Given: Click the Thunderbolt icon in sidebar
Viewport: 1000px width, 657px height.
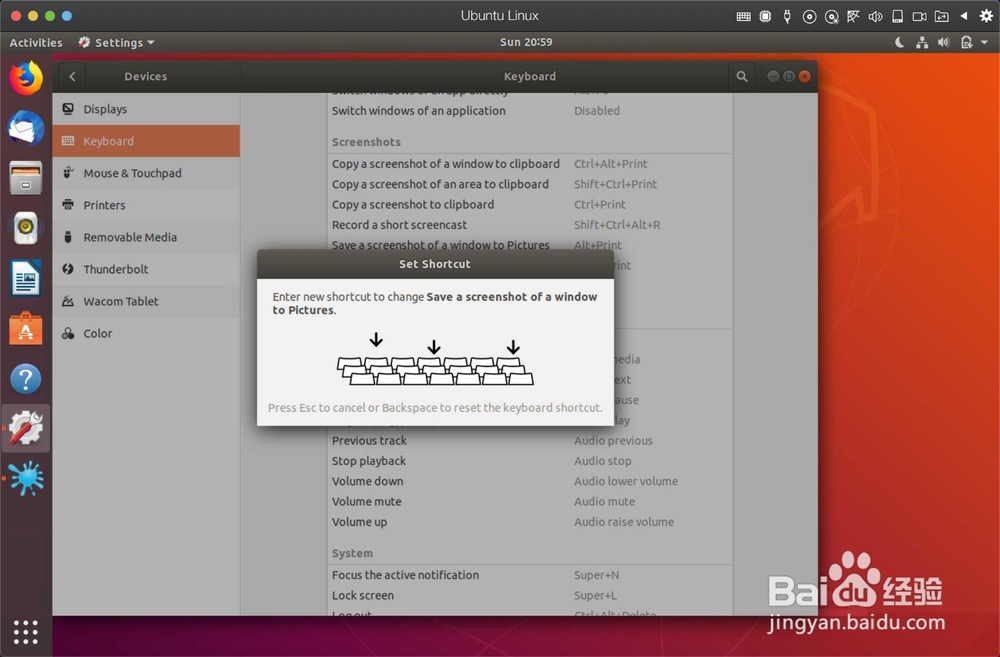Looking at the screenshot, I should tap(68, 269).
